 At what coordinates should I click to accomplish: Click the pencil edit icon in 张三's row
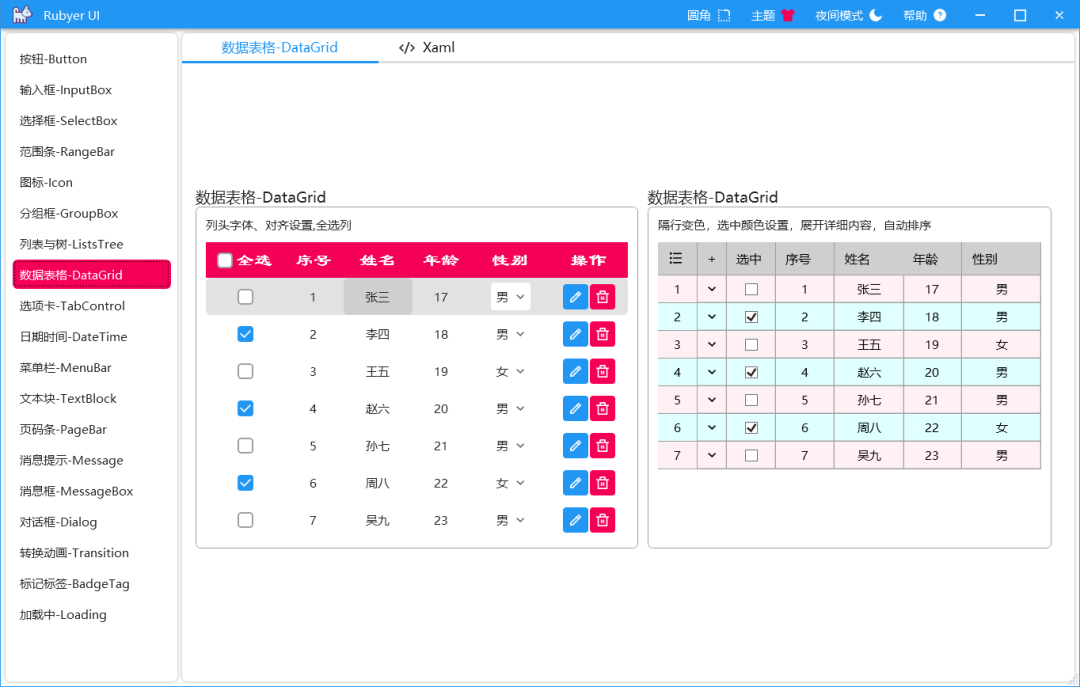(x=575, y=296)
